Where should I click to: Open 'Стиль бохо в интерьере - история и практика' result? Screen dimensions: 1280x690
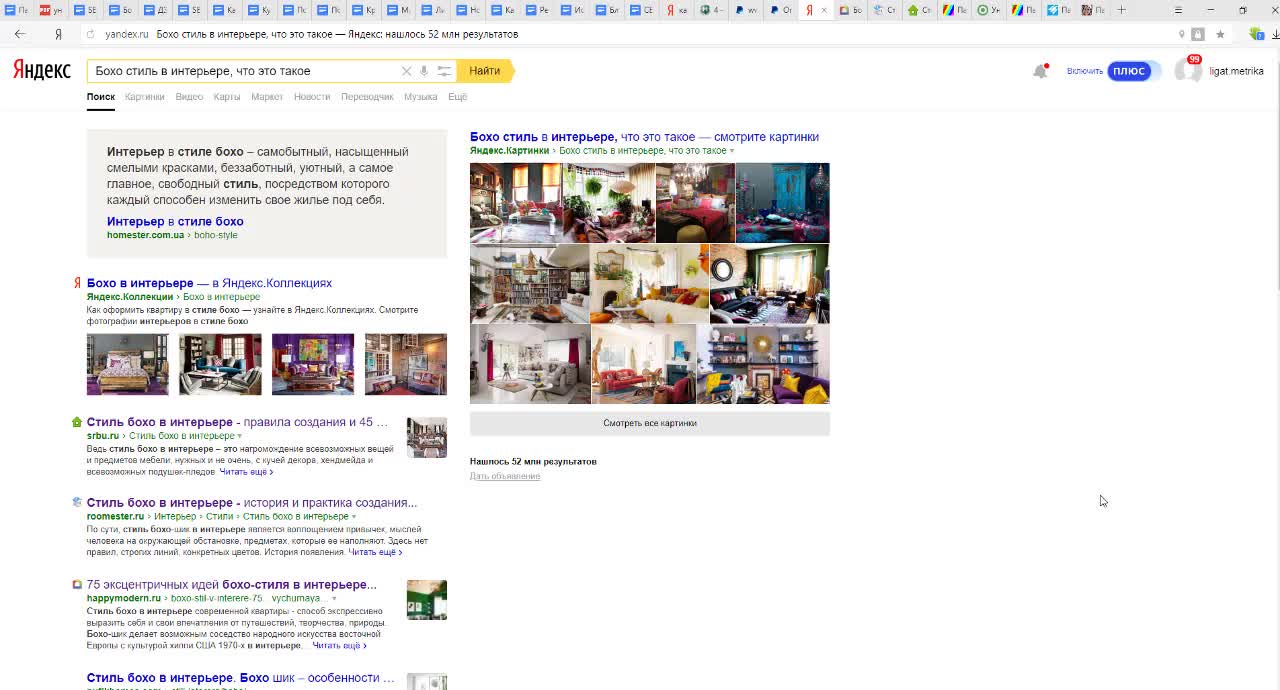(x=252, y=503)
